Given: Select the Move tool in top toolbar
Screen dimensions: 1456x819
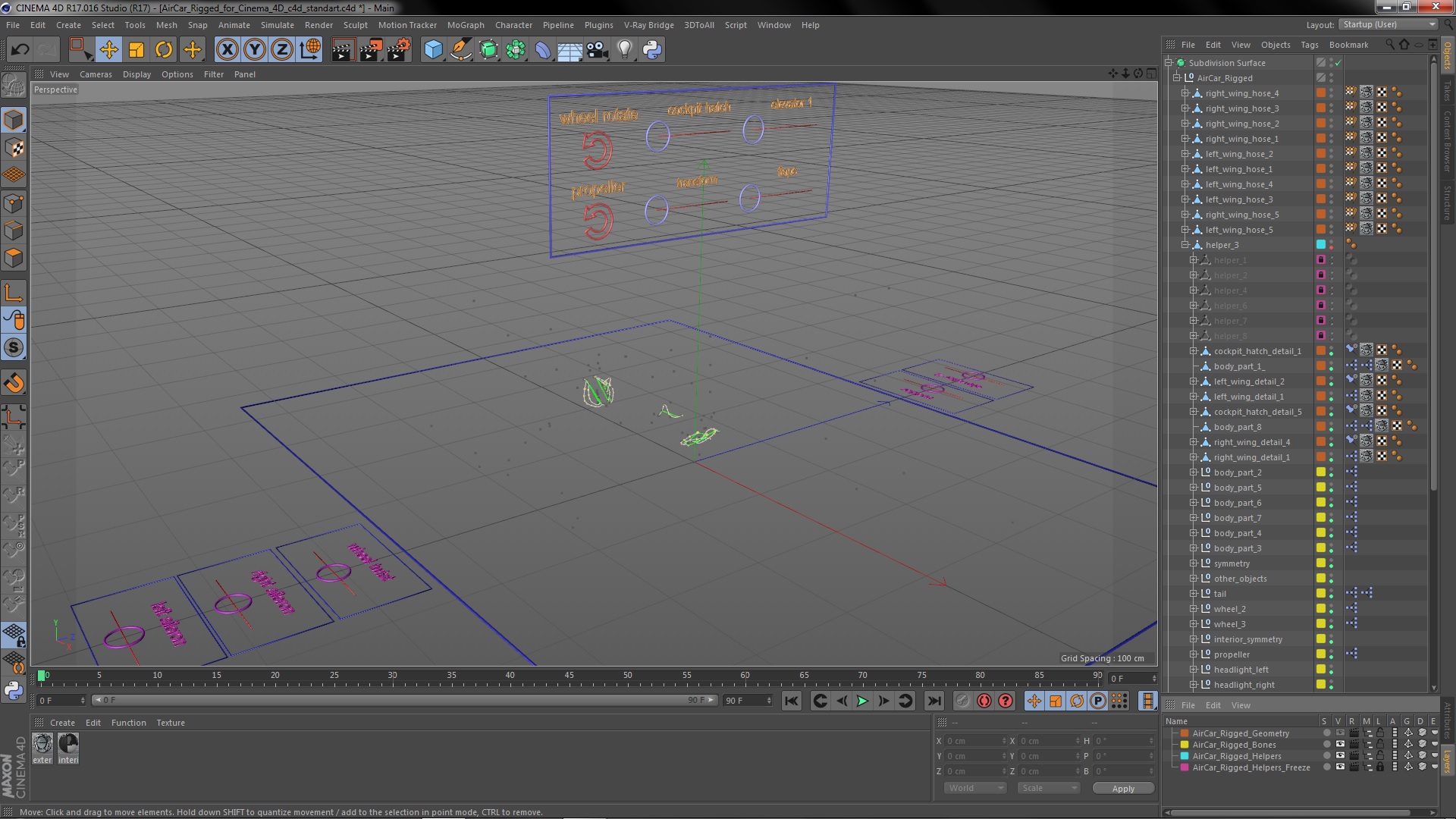Looking at the screenshot, I should point(108,50).
